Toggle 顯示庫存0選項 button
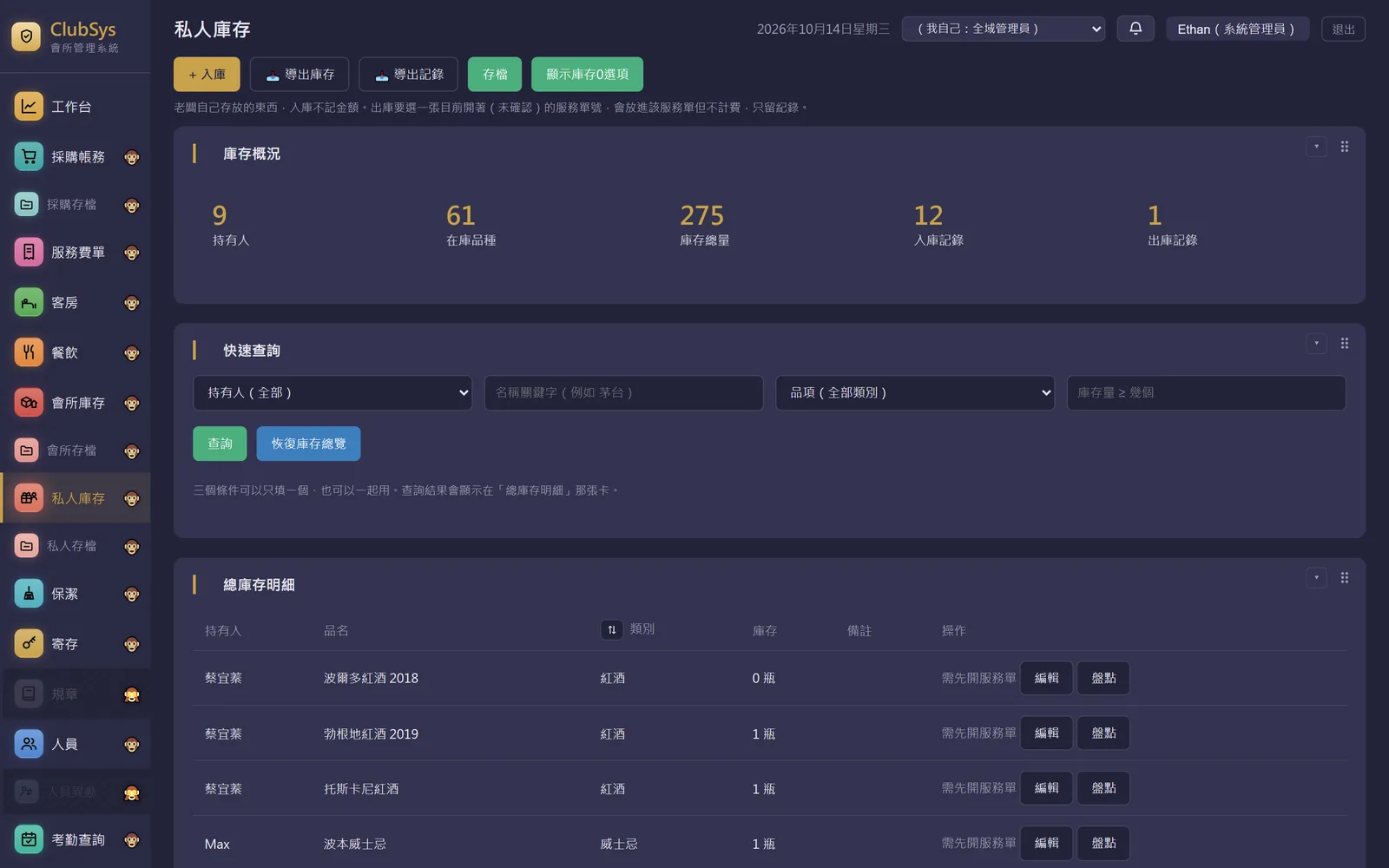This screenshot has height=868, width=1389. (x=588, y=75)
